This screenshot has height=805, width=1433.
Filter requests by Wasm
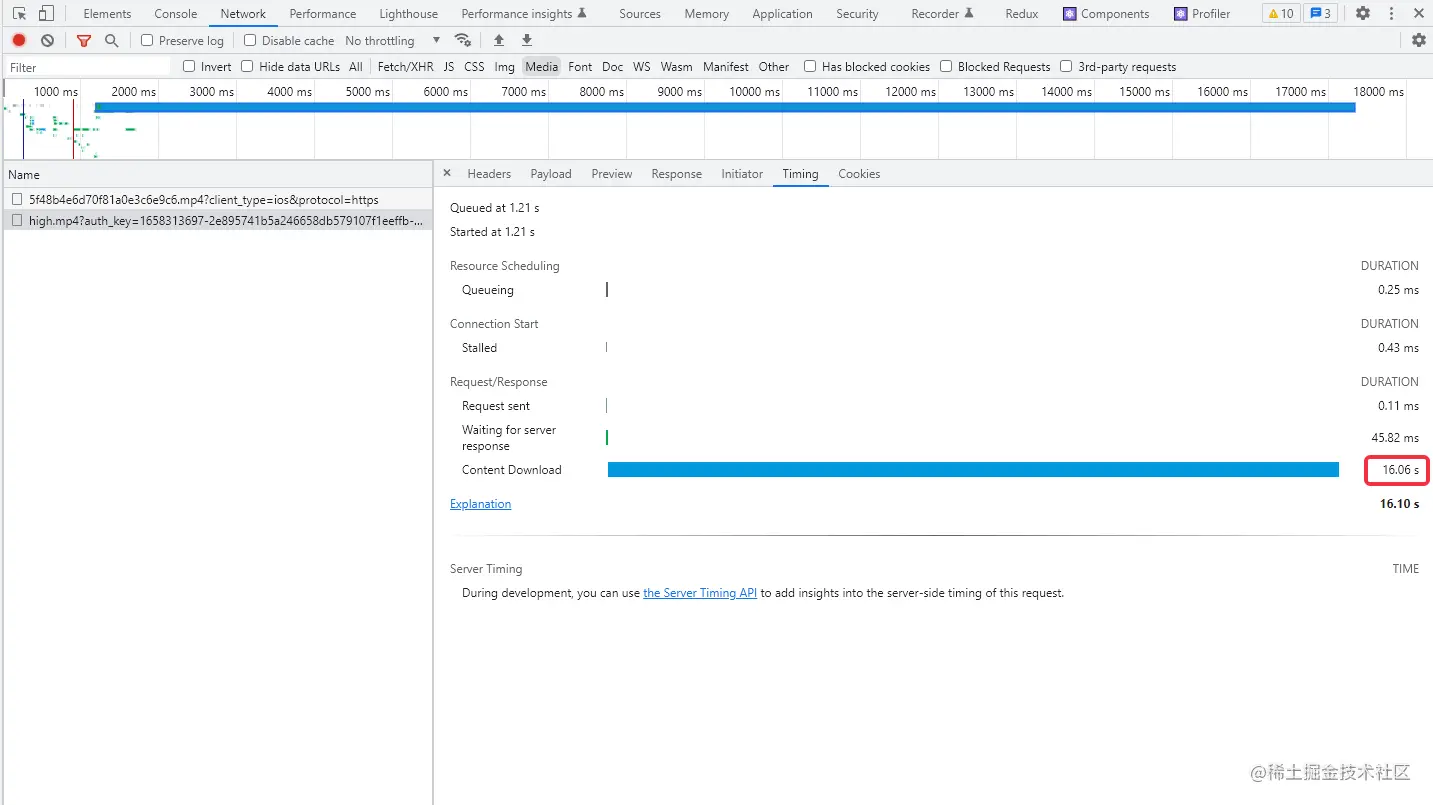pyautogui.click(x=677, y=66)
